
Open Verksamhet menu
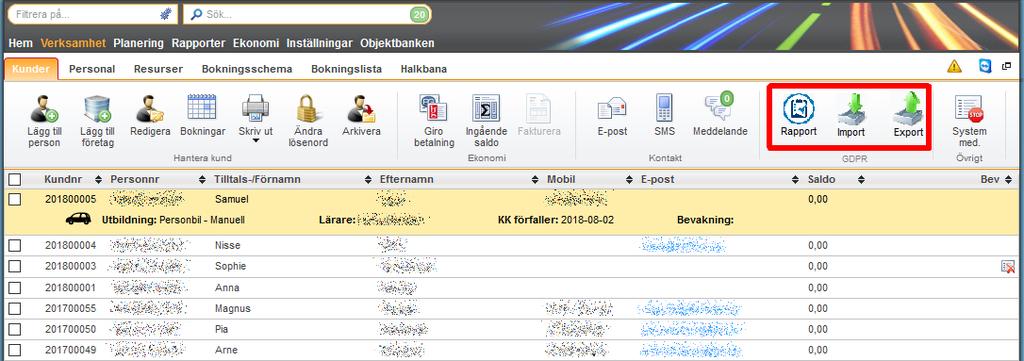point(73,43)
